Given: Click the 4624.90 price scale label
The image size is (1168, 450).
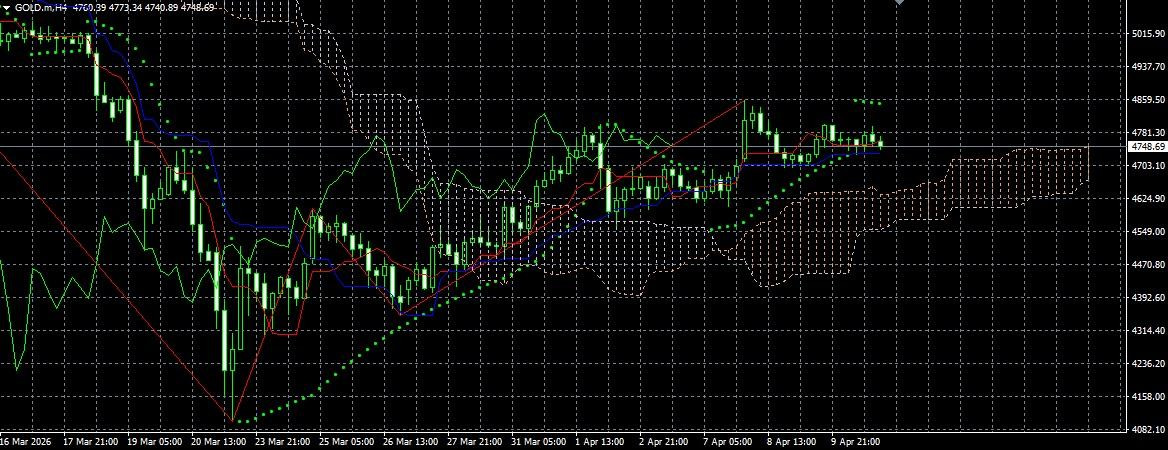Looking at the screenshot, I should (x=1147, y=199).
